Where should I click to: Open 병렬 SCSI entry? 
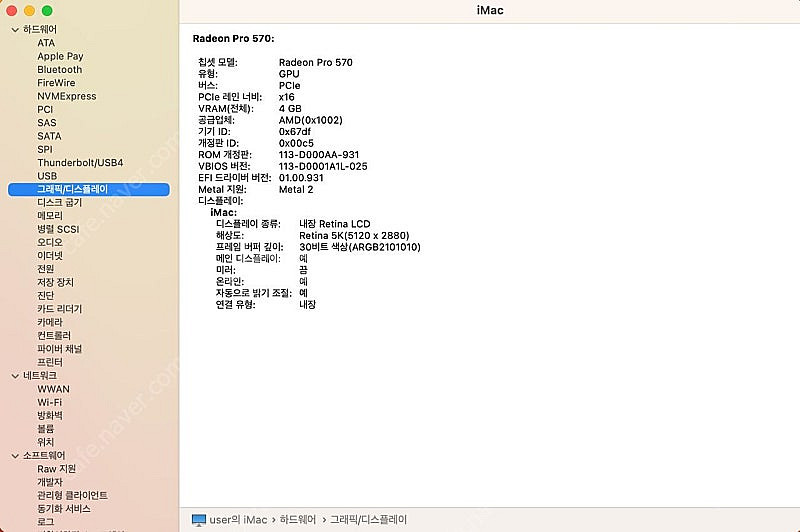coord(58,229)
